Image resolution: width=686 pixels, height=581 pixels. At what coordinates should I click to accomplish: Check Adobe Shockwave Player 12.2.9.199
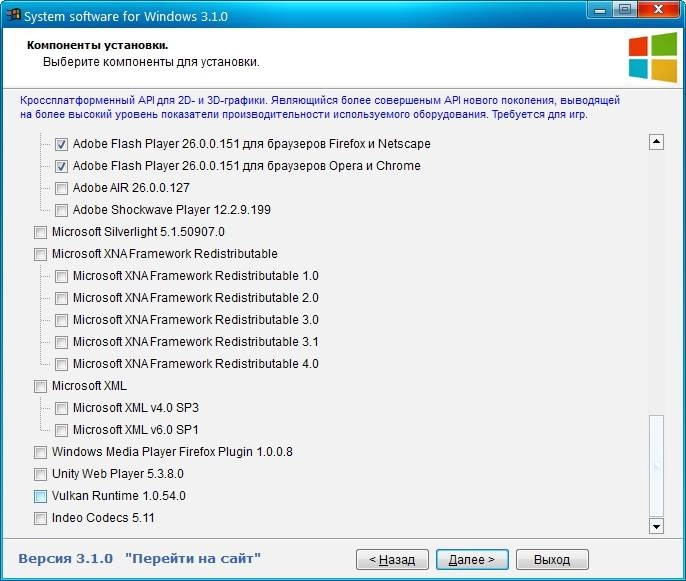pos(61,210)
